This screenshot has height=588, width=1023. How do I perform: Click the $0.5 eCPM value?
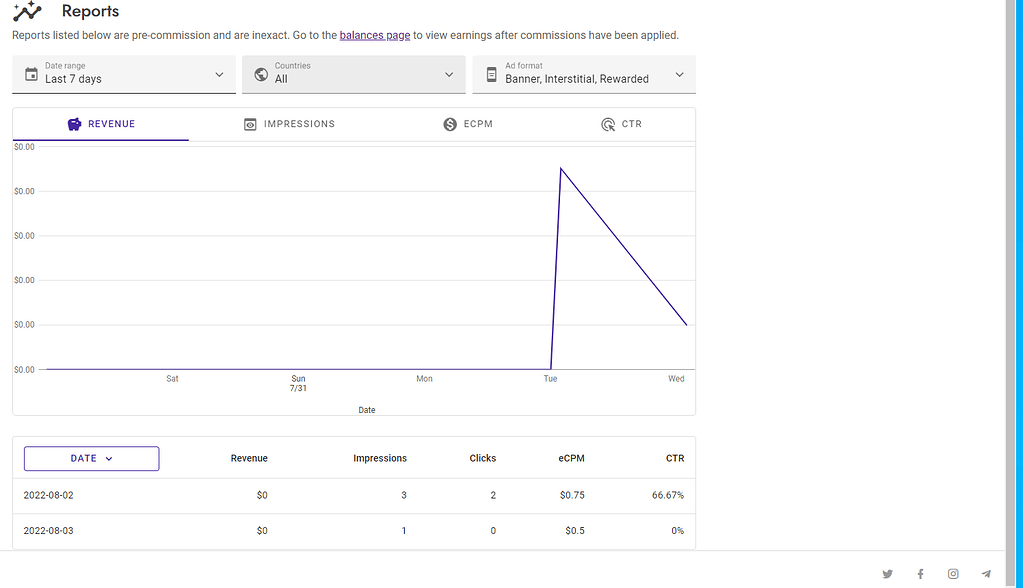[x=575, y=531]
